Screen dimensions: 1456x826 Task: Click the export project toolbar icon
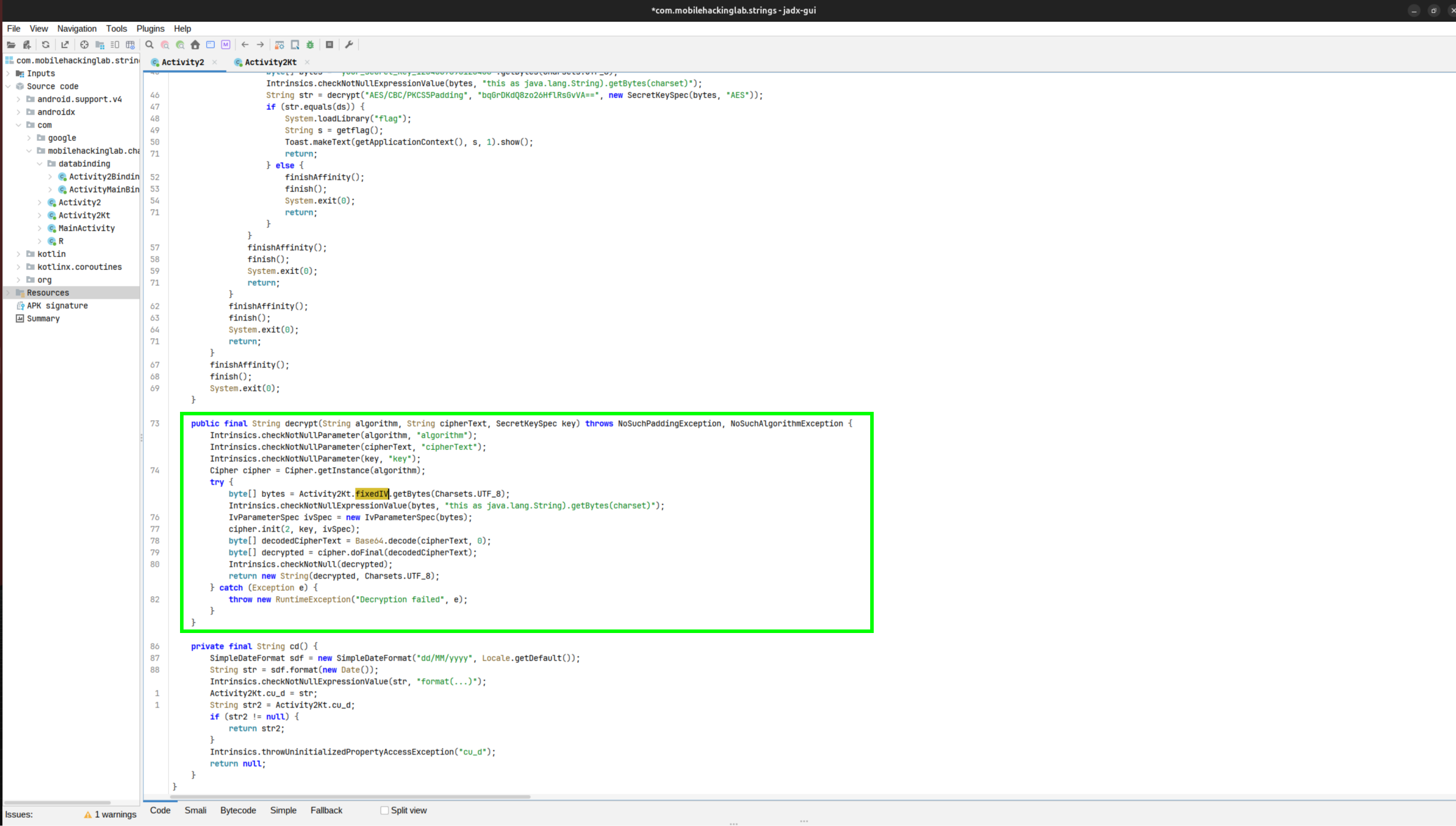point(65,45)
